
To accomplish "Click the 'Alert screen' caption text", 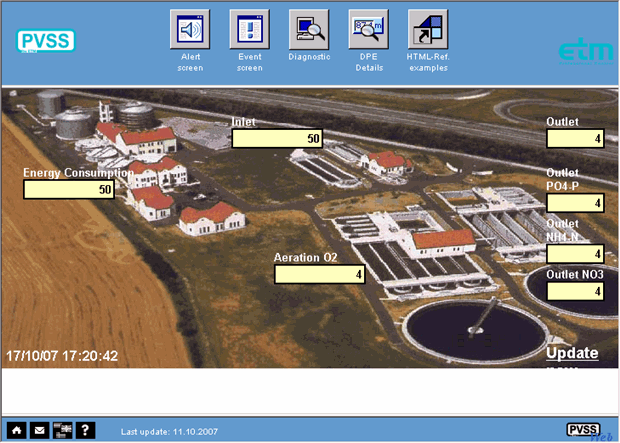I will (190, 62).
